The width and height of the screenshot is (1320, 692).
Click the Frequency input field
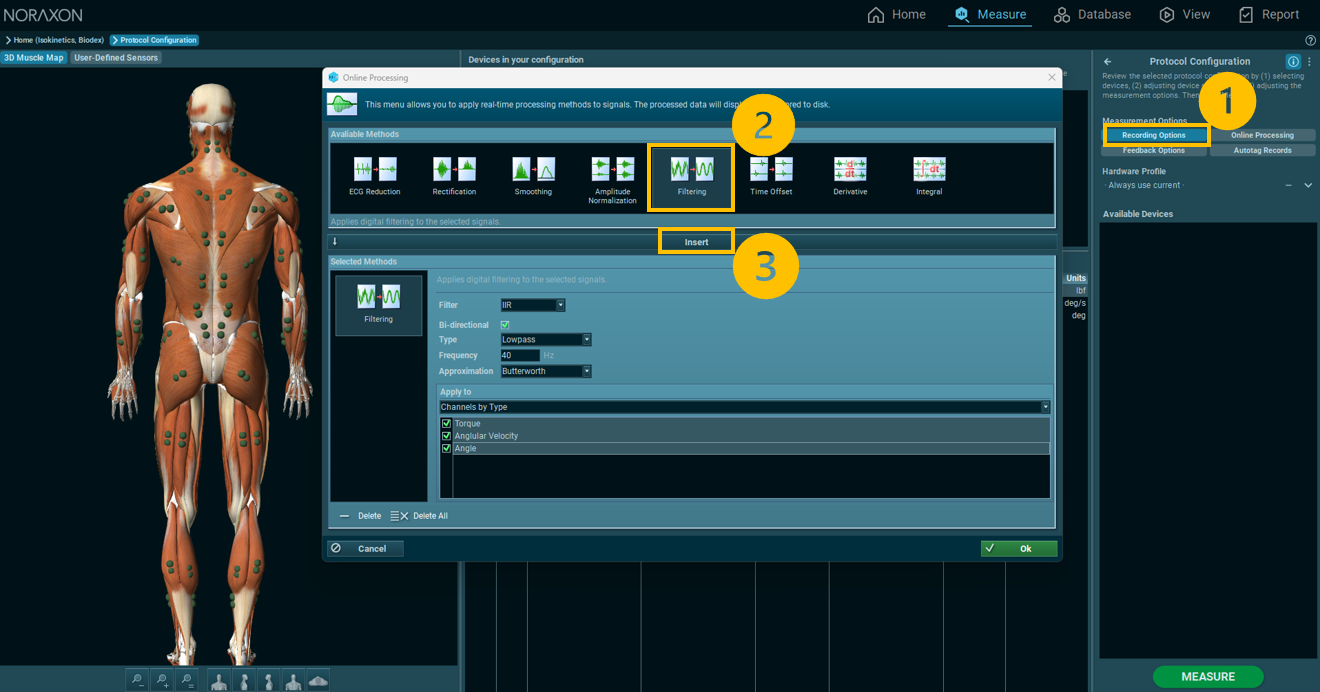519,355
